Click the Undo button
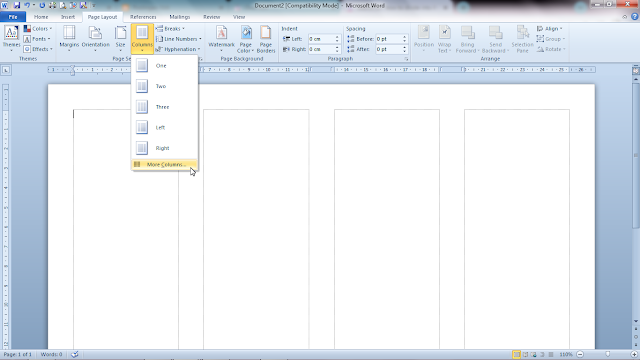 (x=27, y=5)
